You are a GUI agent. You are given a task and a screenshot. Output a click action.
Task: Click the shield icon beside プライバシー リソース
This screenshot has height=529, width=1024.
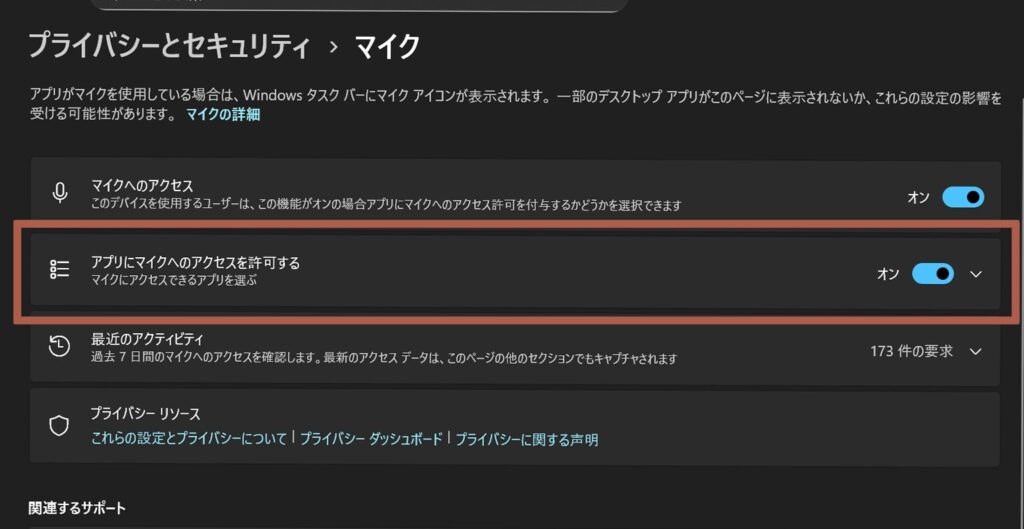tap(60, 425)
